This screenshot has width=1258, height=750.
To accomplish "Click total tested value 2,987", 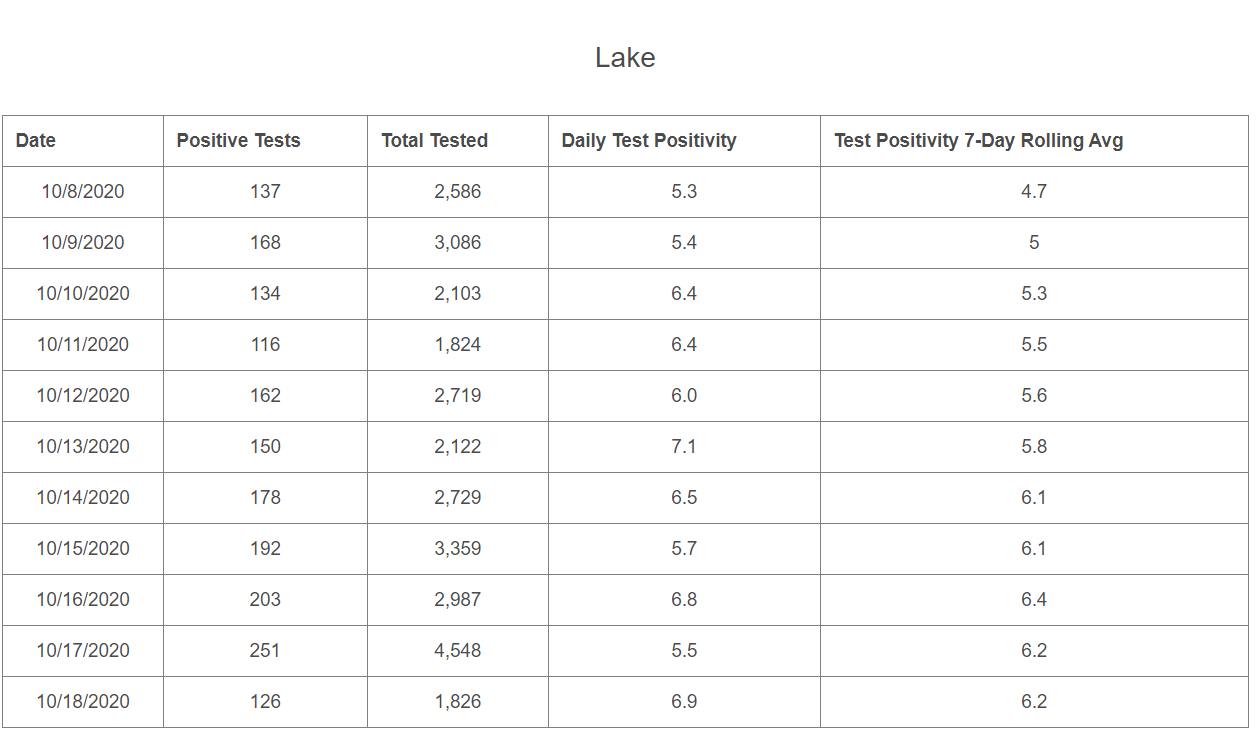I will point(457,600).
